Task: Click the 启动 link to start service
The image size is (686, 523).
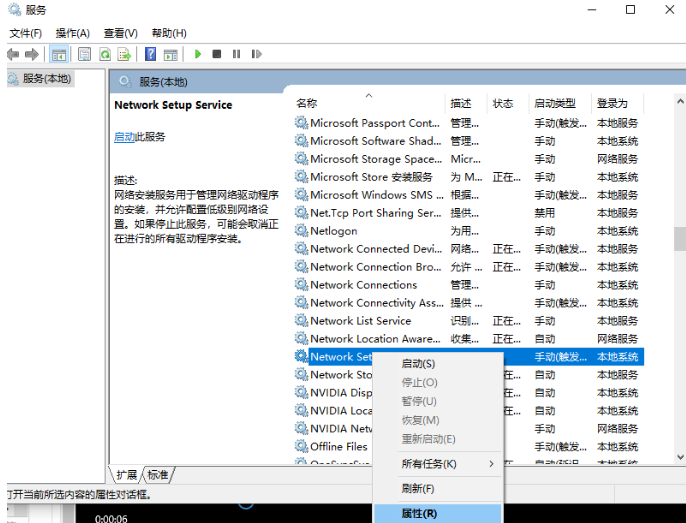Action: [x=124, y=137]
